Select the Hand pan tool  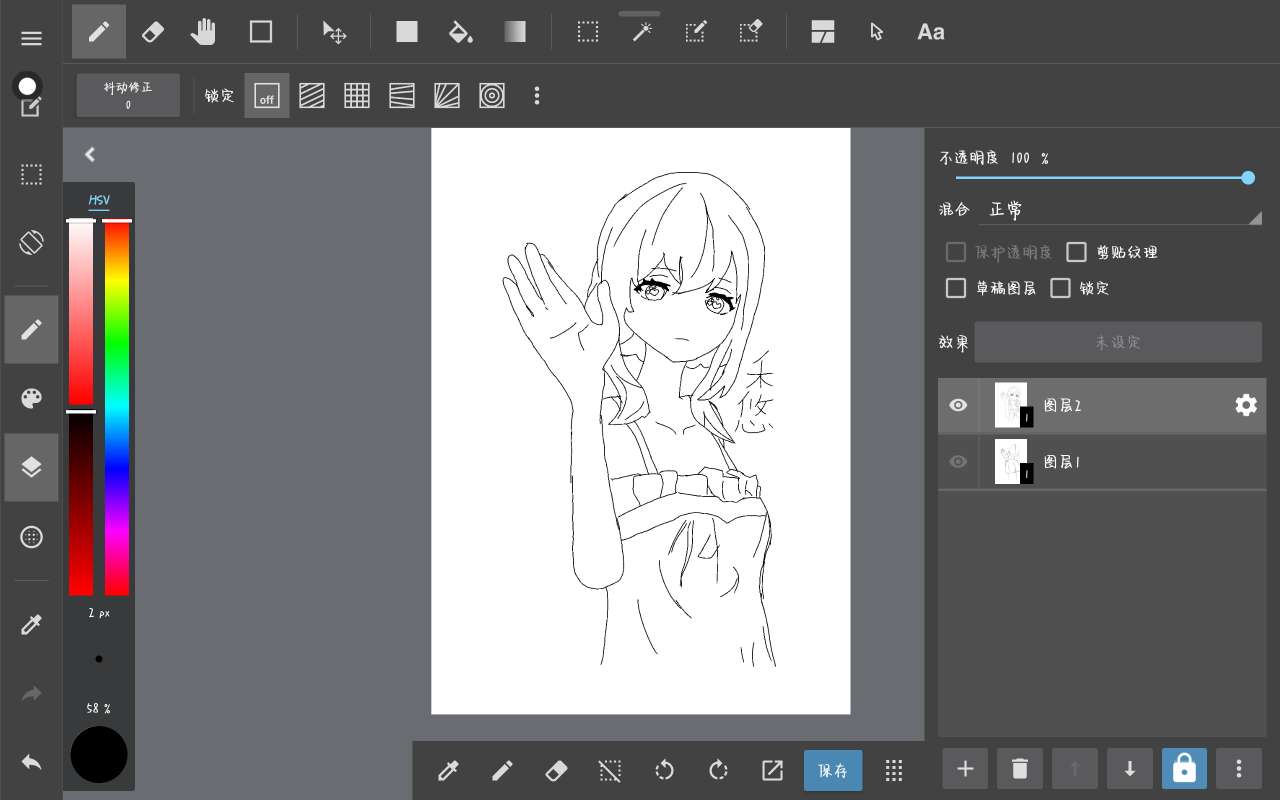[x=204, y=32]
